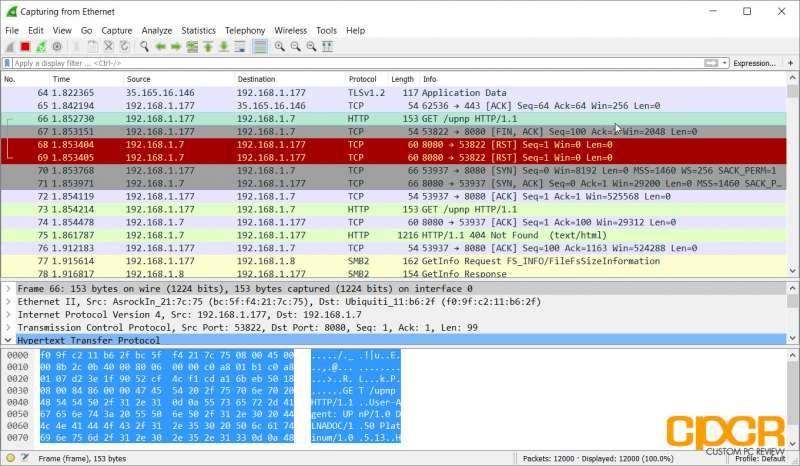
Task: Click the display filter bookmark icon
Action: point(7,63)
